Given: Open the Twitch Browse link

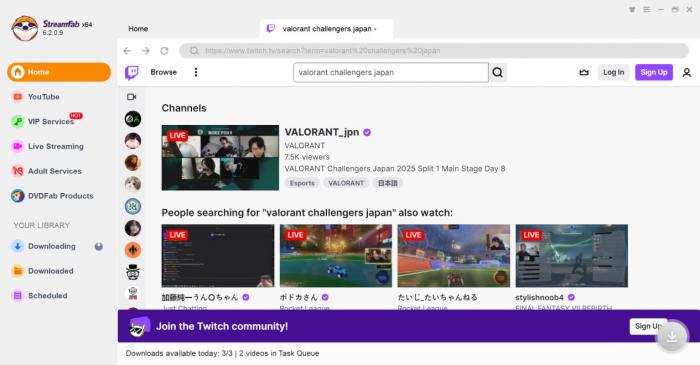Looking at the screenshot, I should [x=163, y=72].
